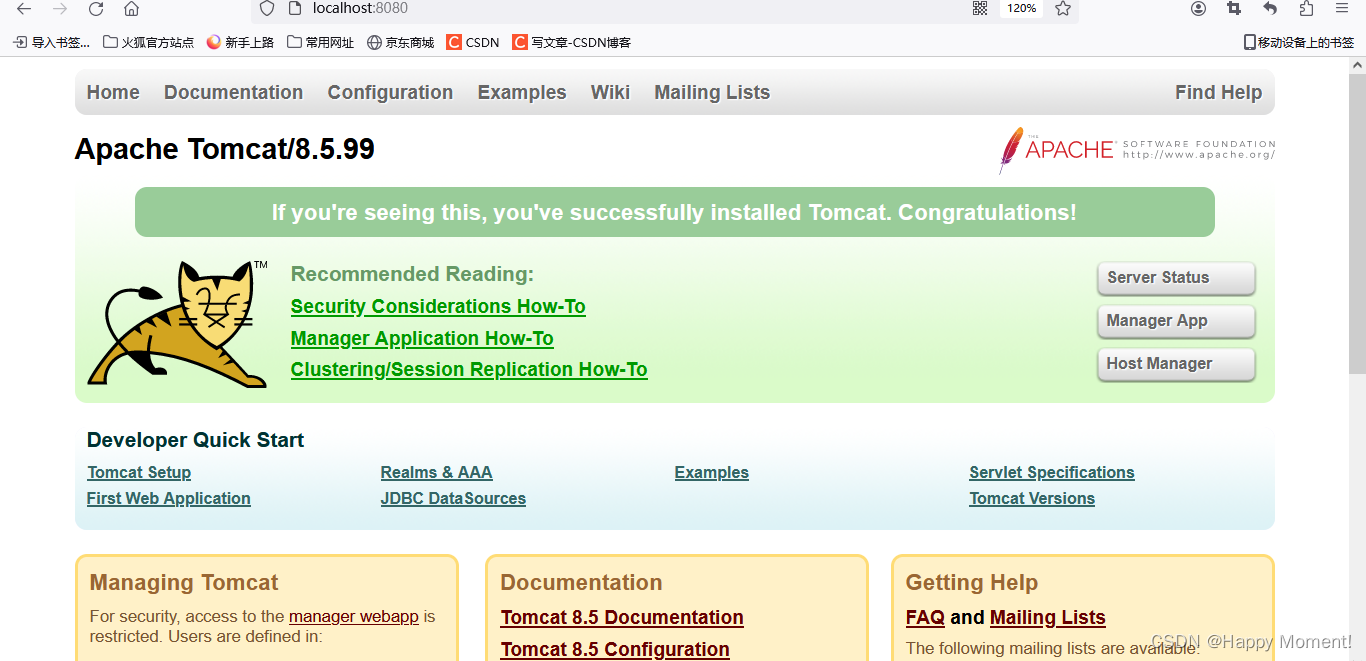Open the 京东商城 bookmark
This screenshot has width=1366, height=661.
[x=400, y=42]
